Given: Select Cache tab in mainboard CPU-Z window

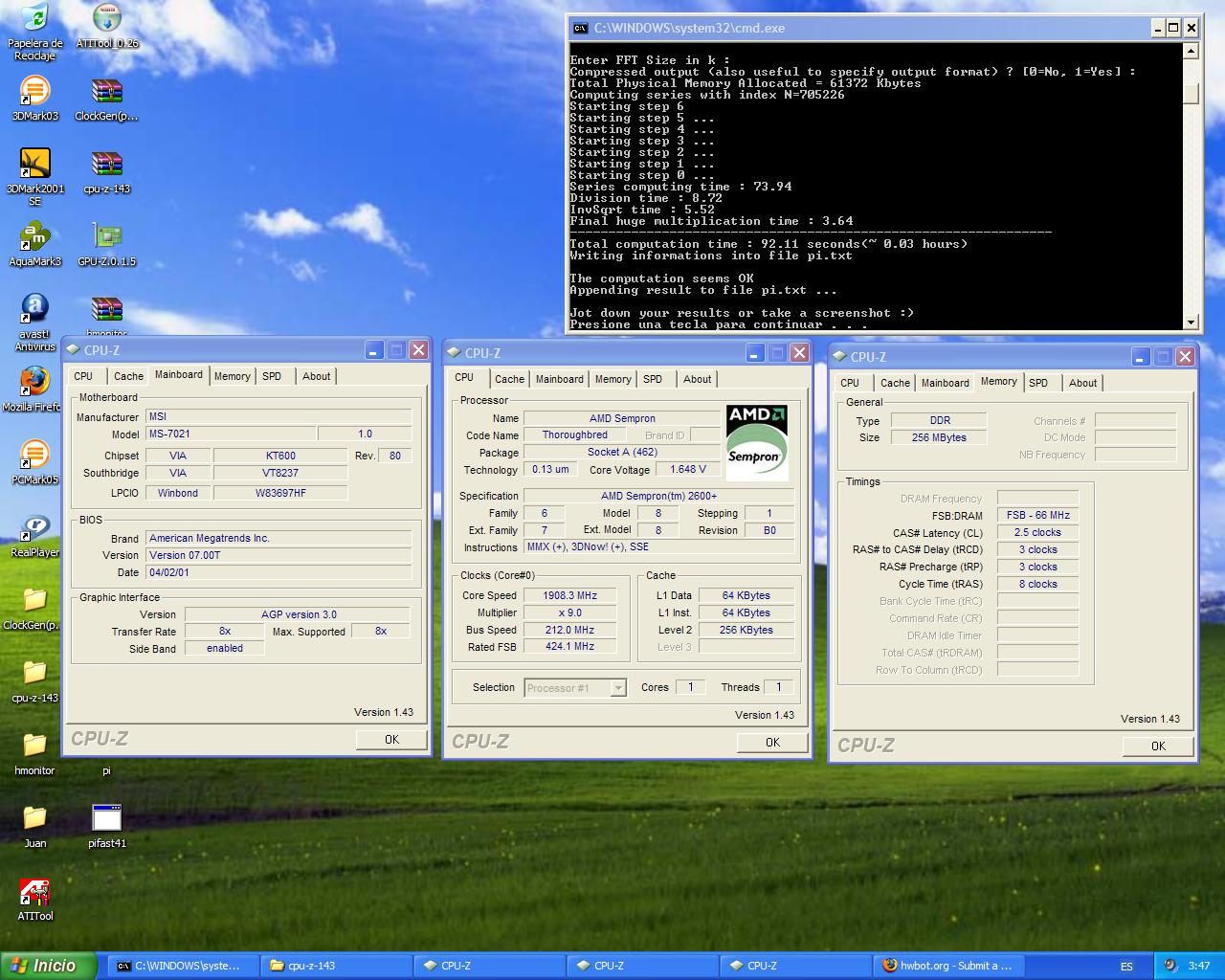Looking at the screenshot, I should point(128,376).
